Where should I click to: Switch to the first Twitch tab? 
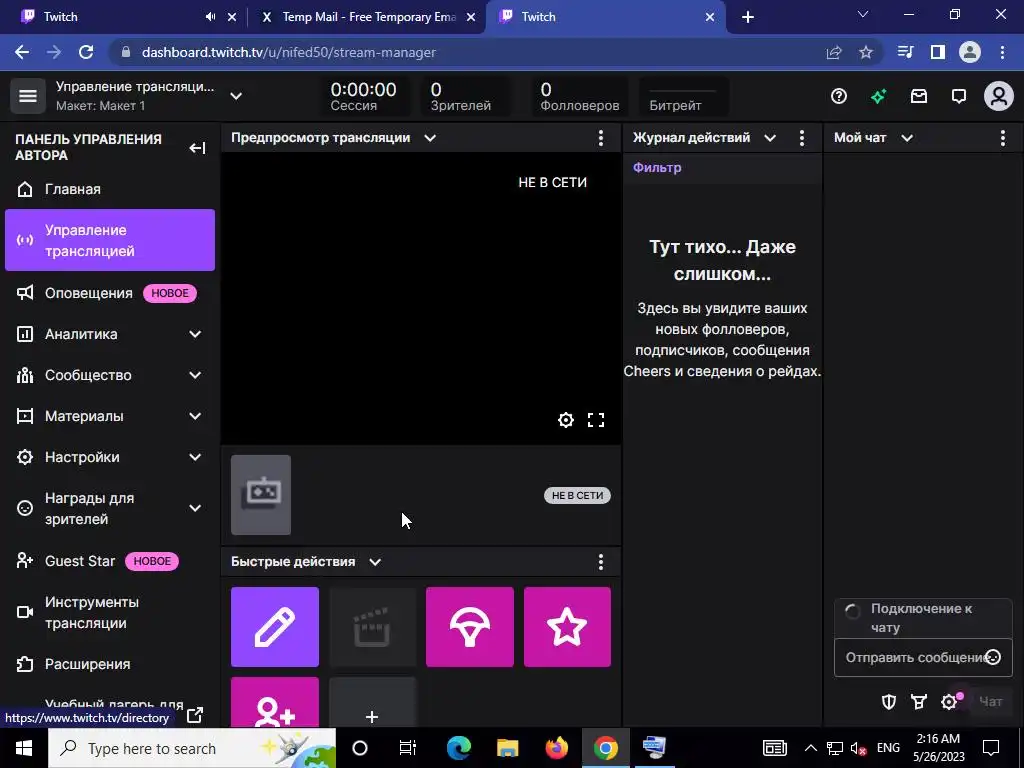pyautogui.click(x=124, y=17)
